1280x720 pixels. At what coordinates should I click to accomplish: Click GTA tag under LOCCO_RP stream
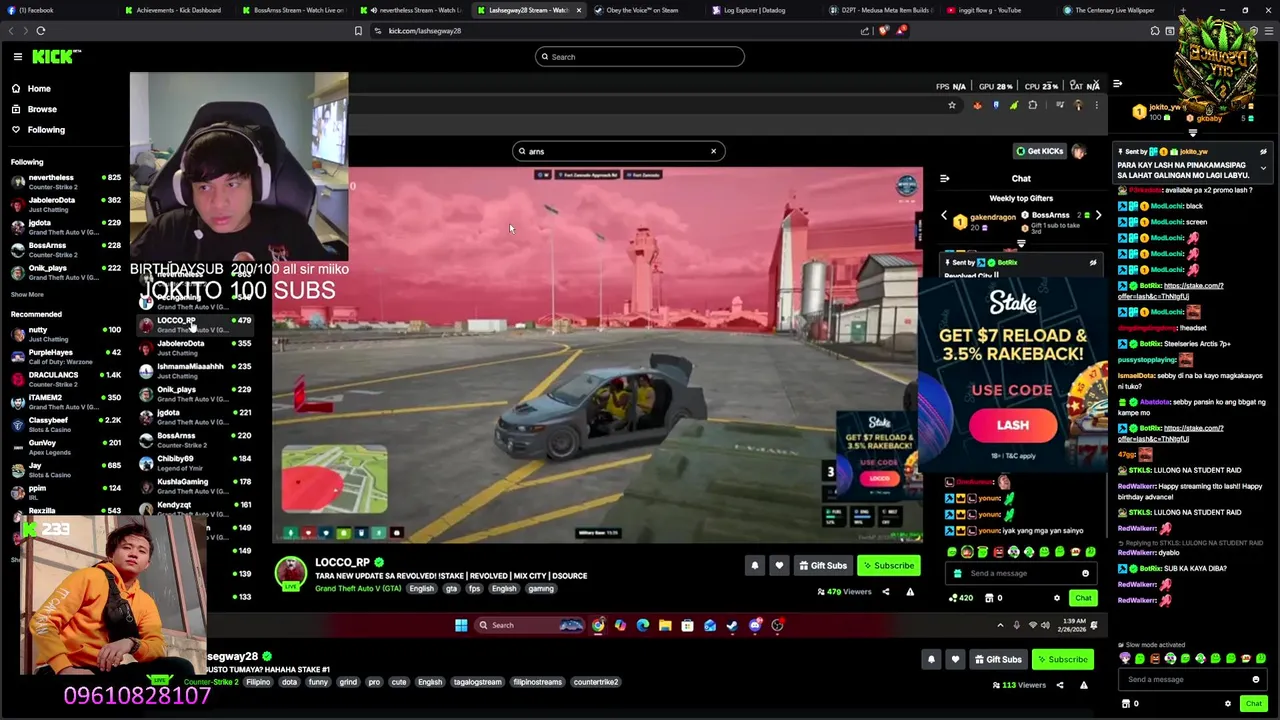click(x=451, y=589)
